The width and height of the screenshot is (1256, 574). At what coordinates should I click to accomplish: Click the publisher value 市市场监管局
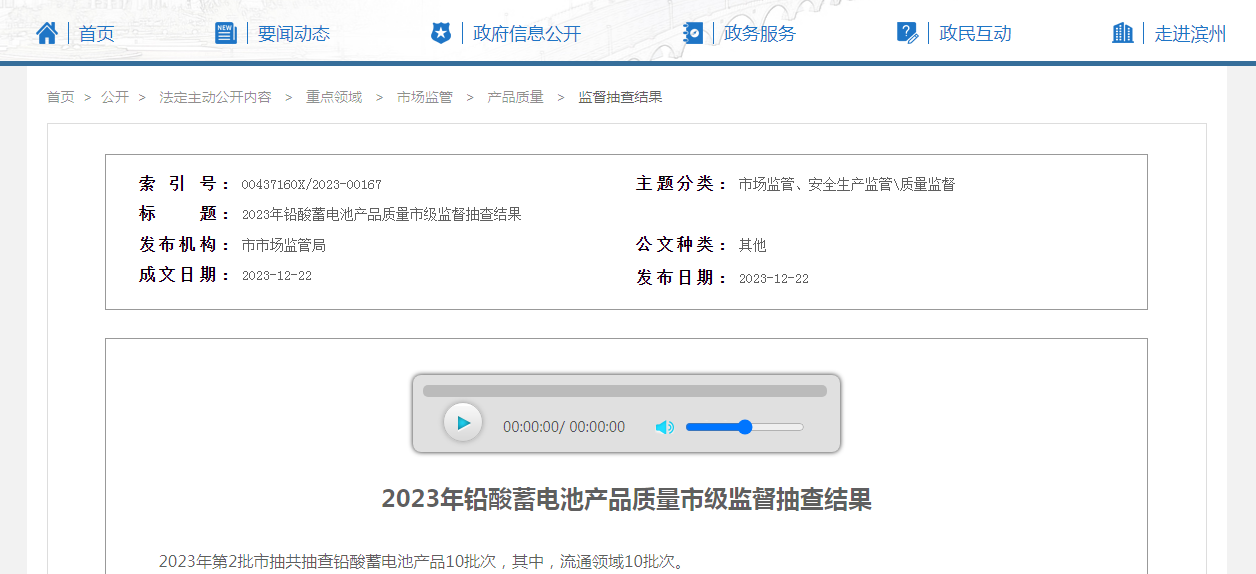coord(283,245)
